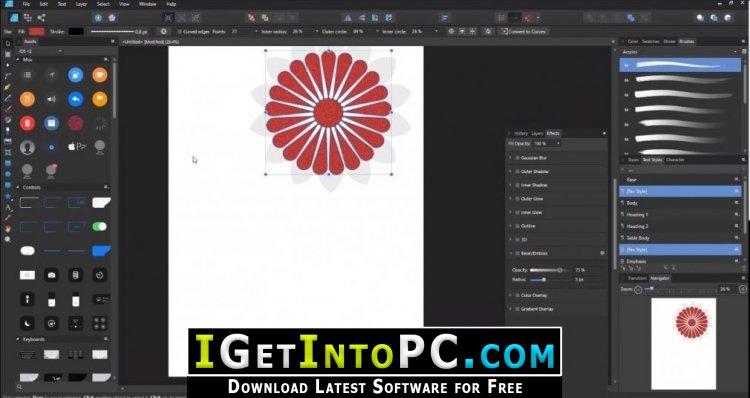Screen dimensions: 750x398
Task: Pick the crescent moon asset icon
Action: pos(27,323)
